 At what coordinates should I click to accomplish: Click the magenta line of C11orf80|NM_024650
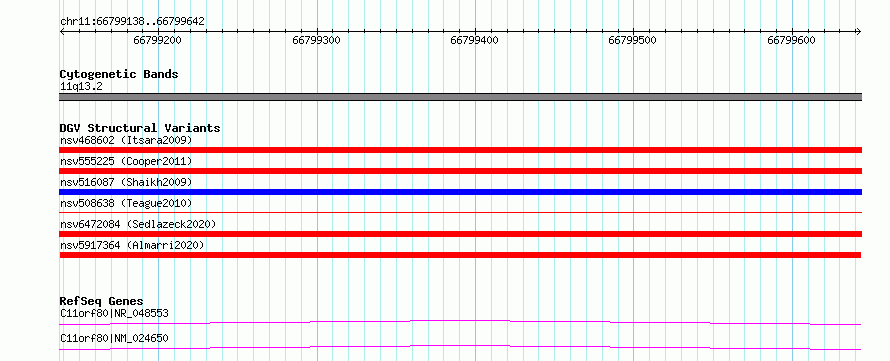460,347
